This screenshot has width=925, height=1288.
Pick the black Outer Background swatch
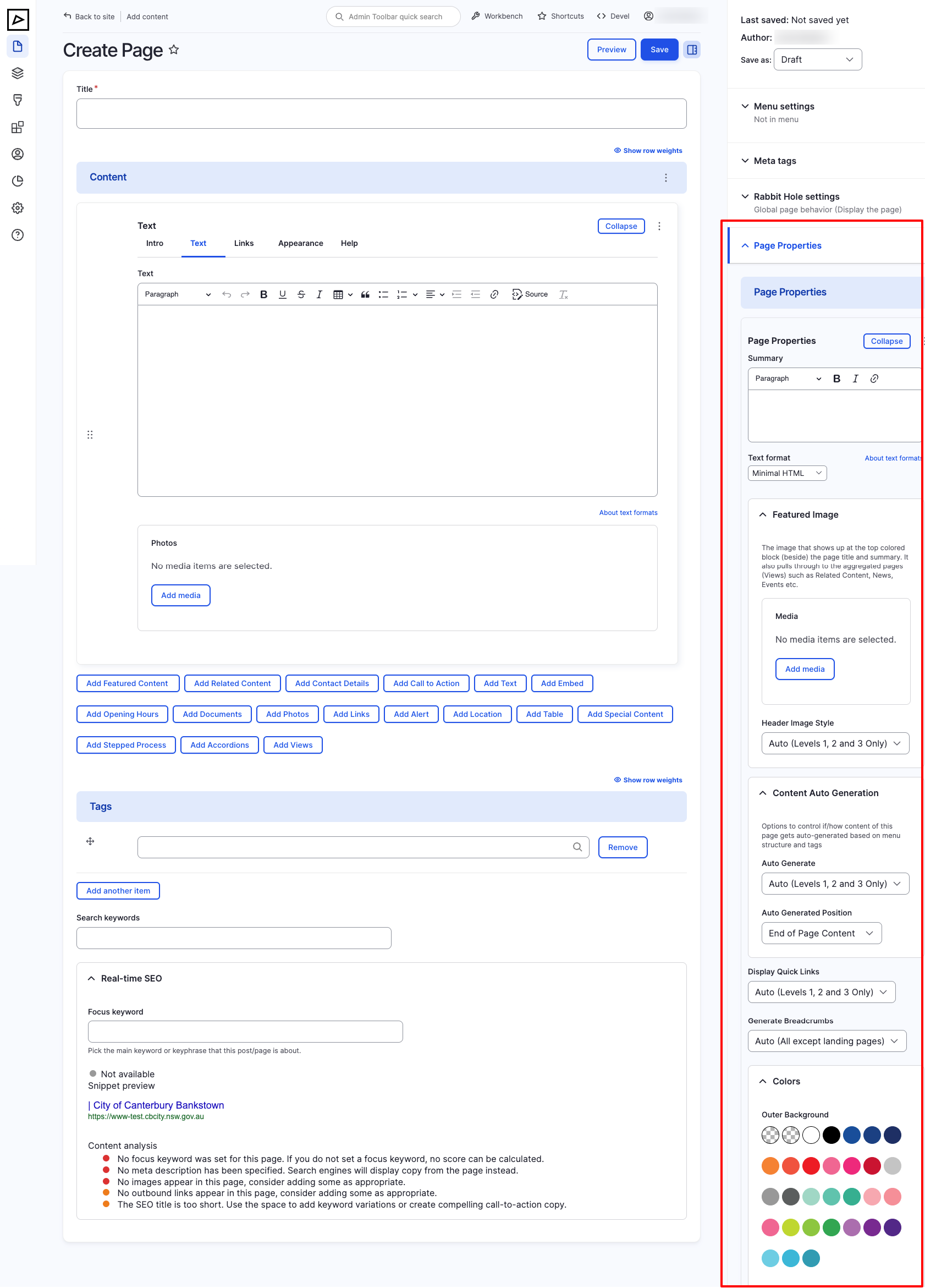pos(832,1134)
